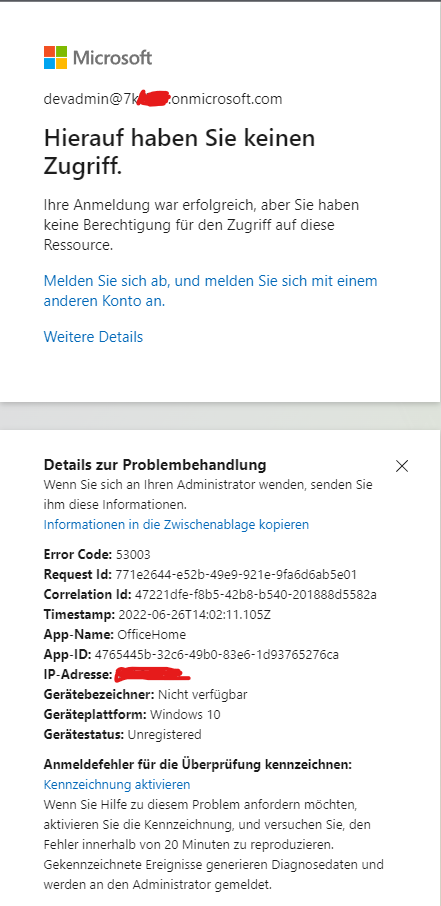Click Anmeldefehler für die Überprüfung kennzeichnen heading
The image size is (441, 906).
click(x=198, y=764)
